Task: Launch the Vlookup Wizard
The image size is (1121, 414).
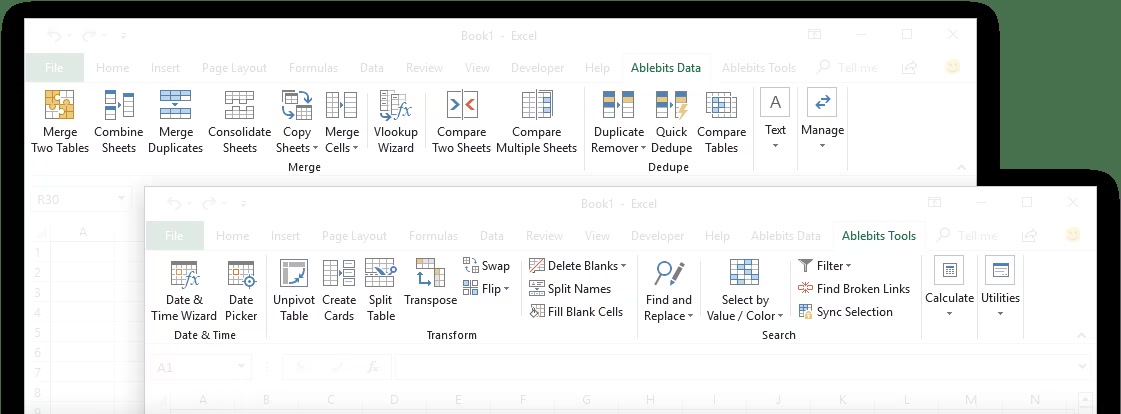Action: tap(395, 105)
